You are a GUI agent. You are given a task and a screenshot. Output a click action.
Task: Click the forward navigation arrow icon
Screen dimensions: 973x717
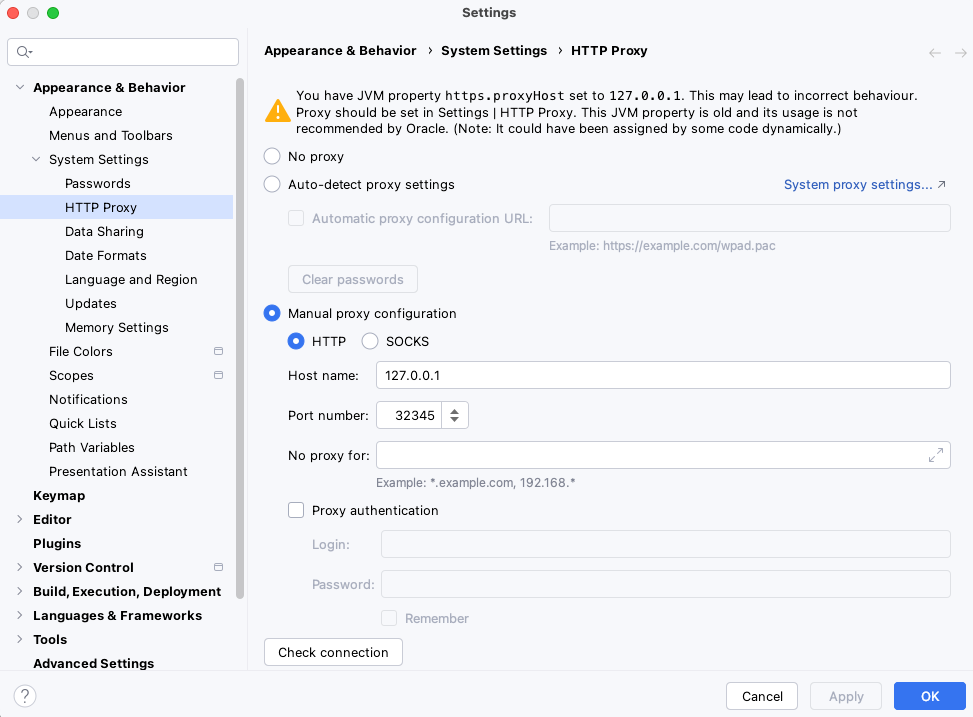[x=961, y=53]
